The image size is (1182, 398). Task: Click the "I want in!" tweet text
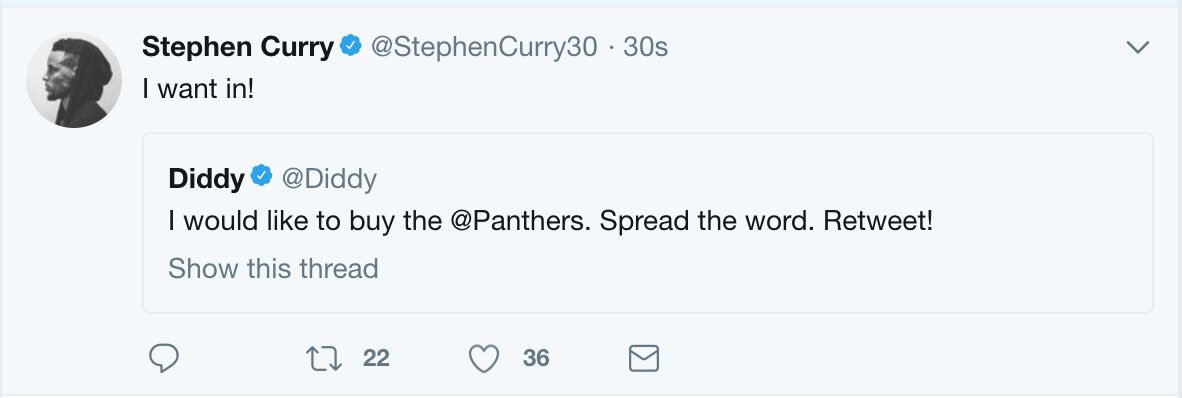[198, 90]
